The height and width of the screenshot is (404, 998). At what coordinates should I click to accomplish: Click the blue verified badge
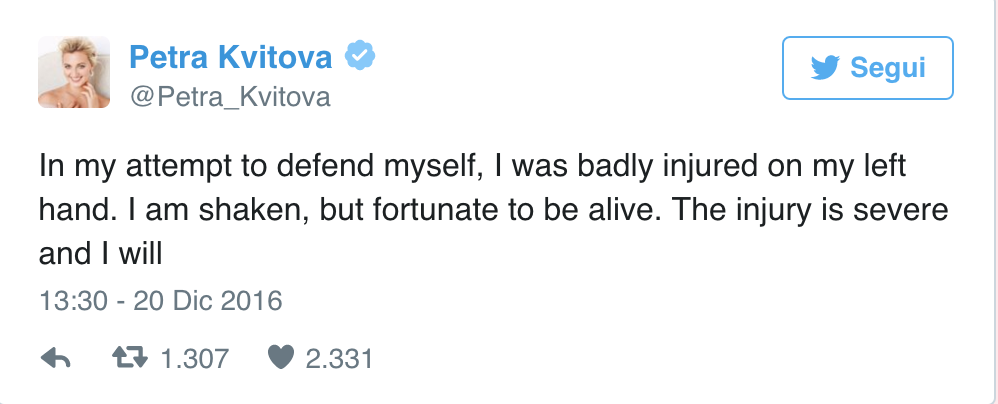(x=358, y=58)
